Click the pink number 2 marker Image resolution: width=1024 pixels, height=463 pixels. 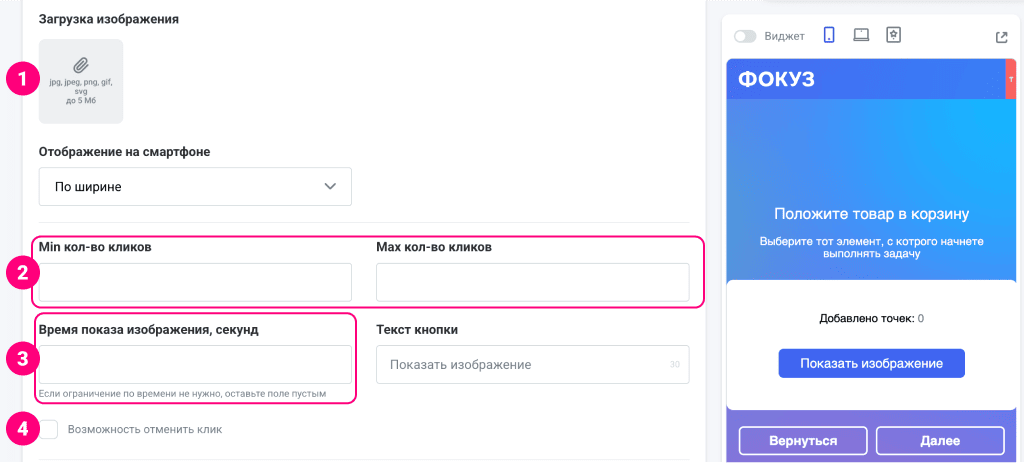(22, 272)
